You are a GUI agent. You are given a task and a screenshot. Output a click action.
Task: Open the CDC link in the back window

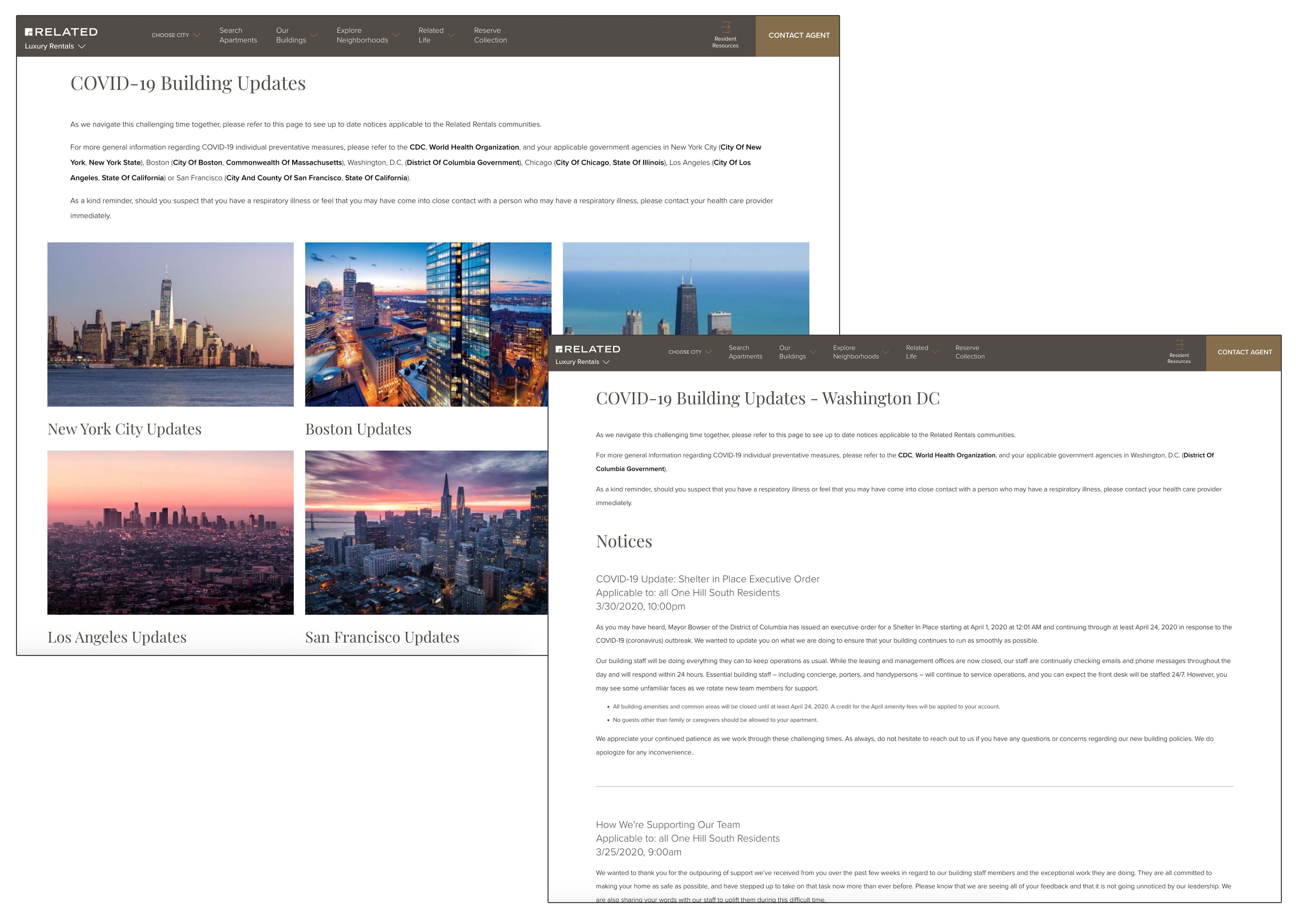(x=417, y=147)
